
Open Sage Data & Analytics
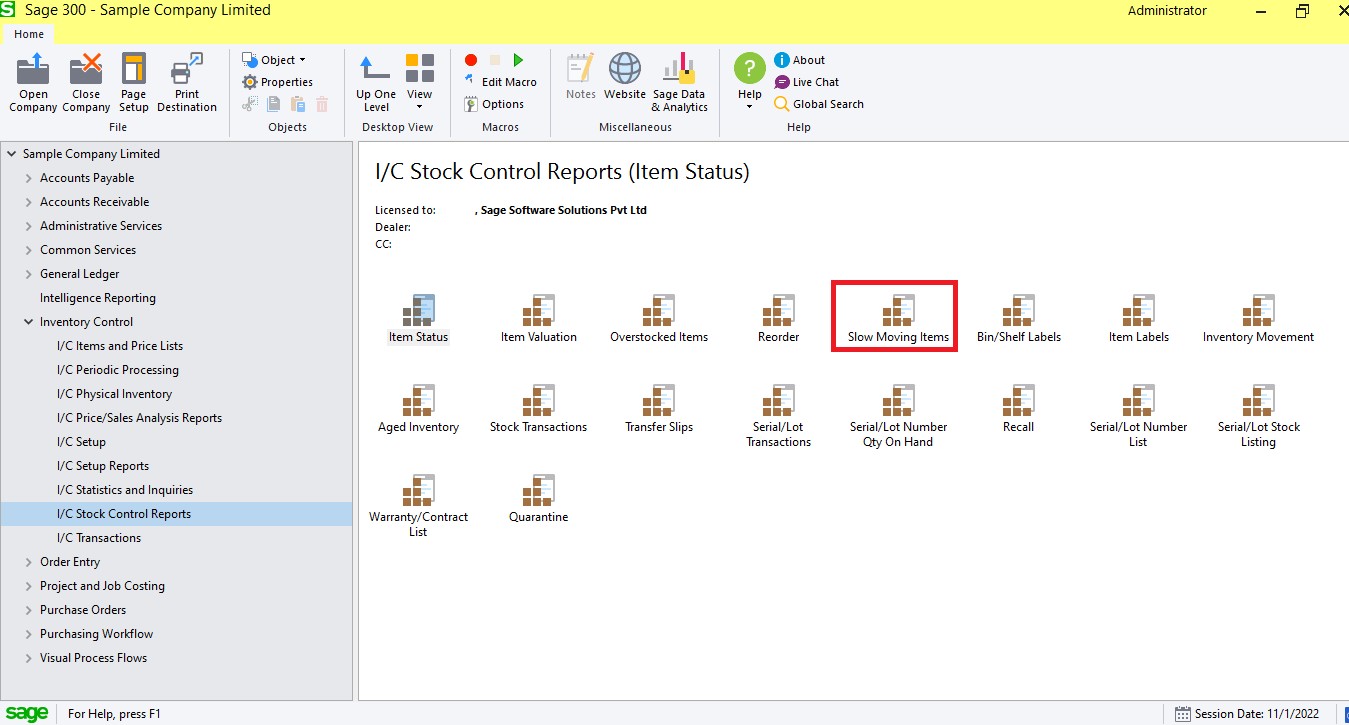679,83
